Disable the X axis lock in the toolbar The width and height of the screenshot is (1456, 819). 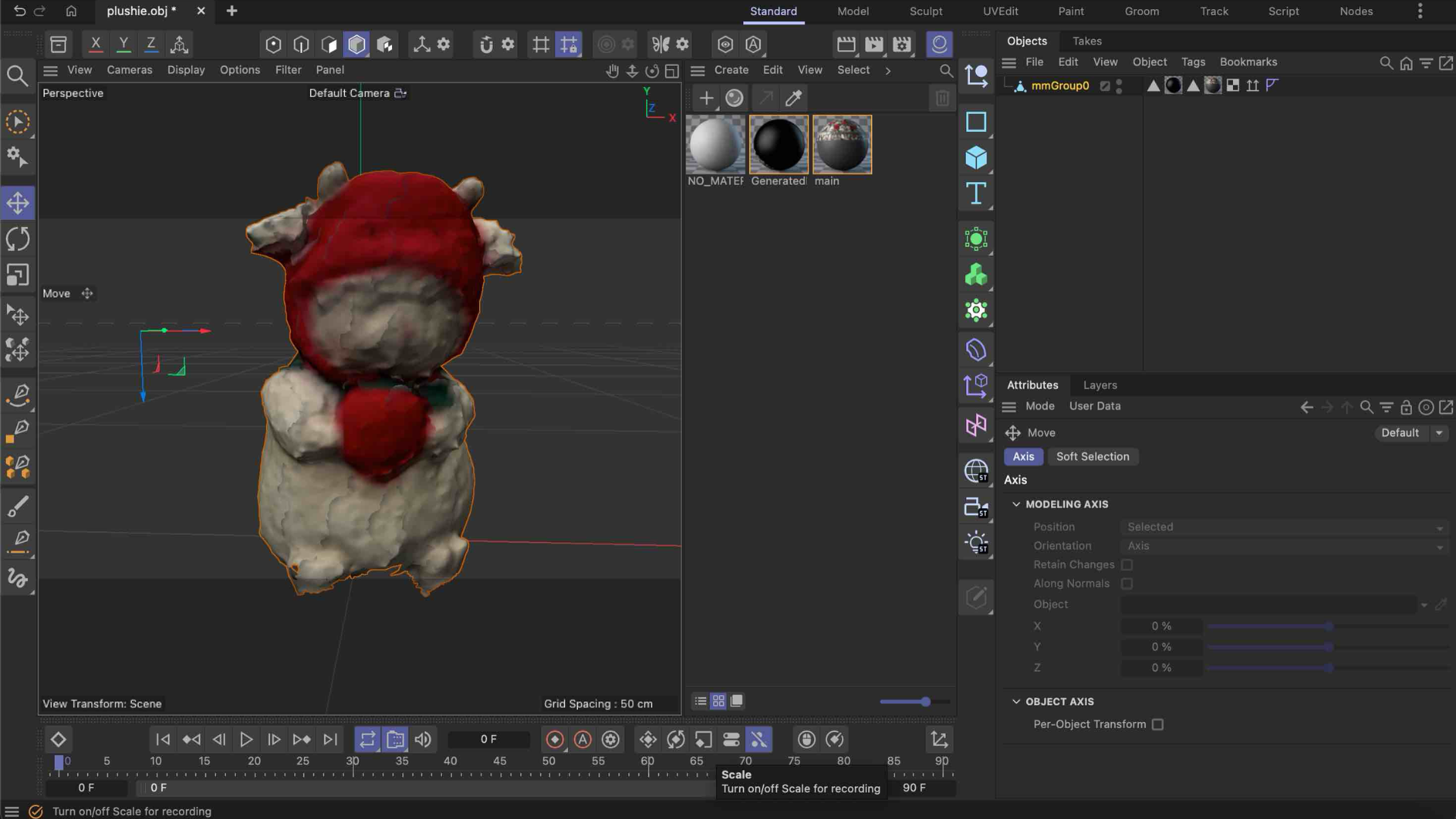(x=95, y=44)
